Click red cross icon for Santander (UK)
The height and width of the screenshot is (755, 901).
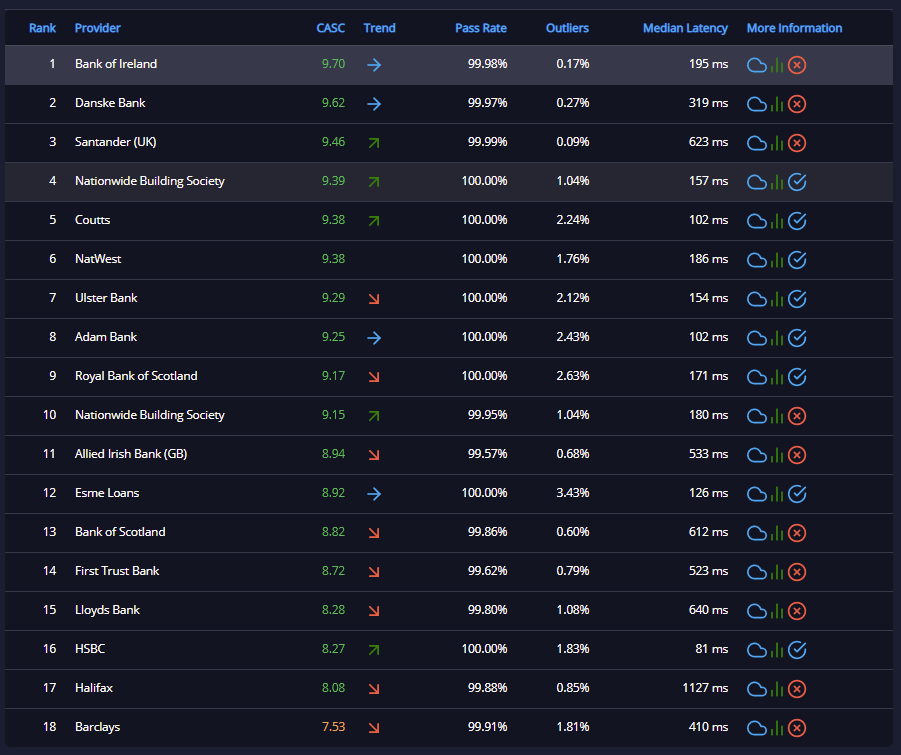coord(796,143)
